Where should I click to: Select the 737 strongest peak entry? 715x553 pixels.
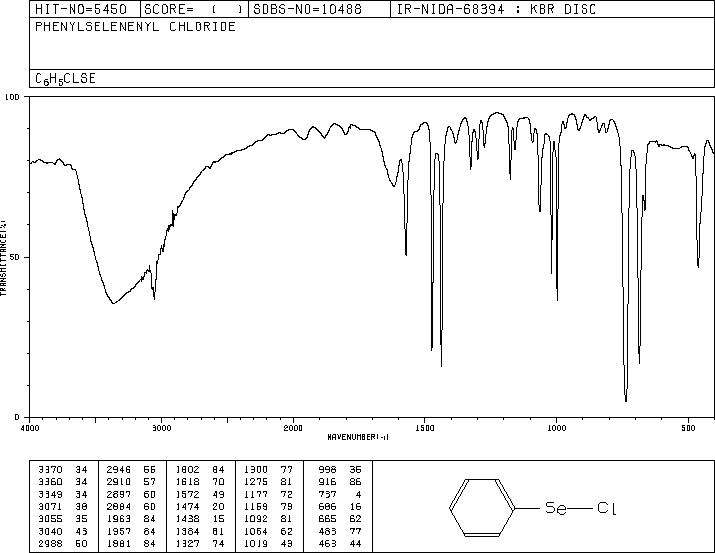click(x=327, y=494)
